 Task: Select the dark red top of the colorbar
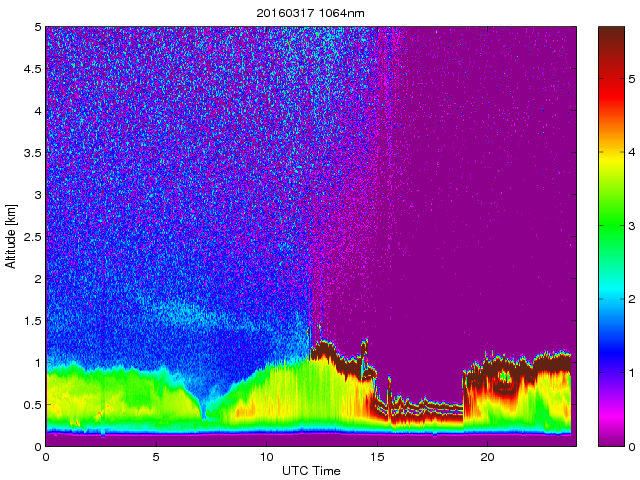tap(611, 45)
